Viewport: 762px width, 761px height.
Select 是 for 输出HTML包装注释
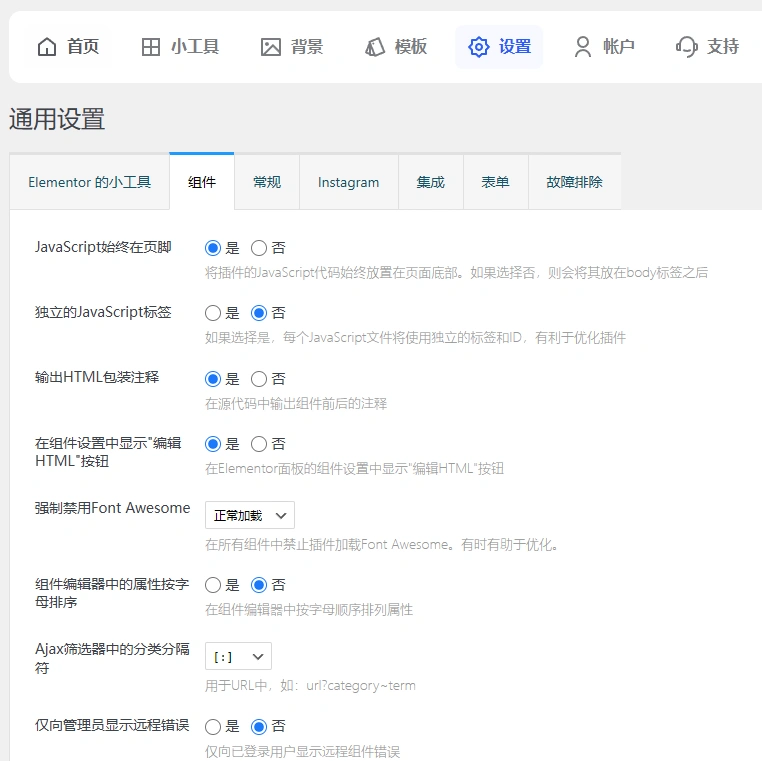[x=213, y=379]
